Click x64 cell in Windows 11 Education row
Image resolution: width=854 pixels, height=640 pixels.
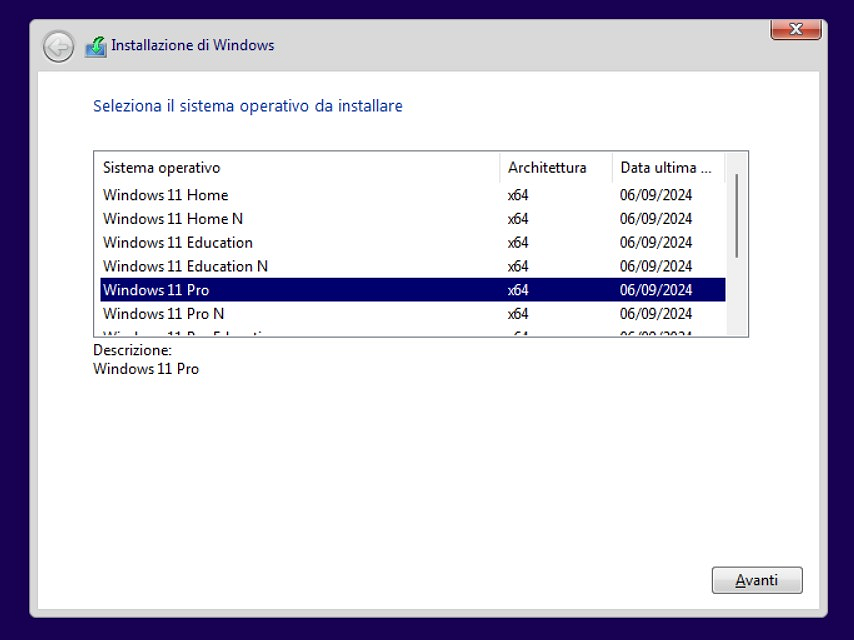518,242
